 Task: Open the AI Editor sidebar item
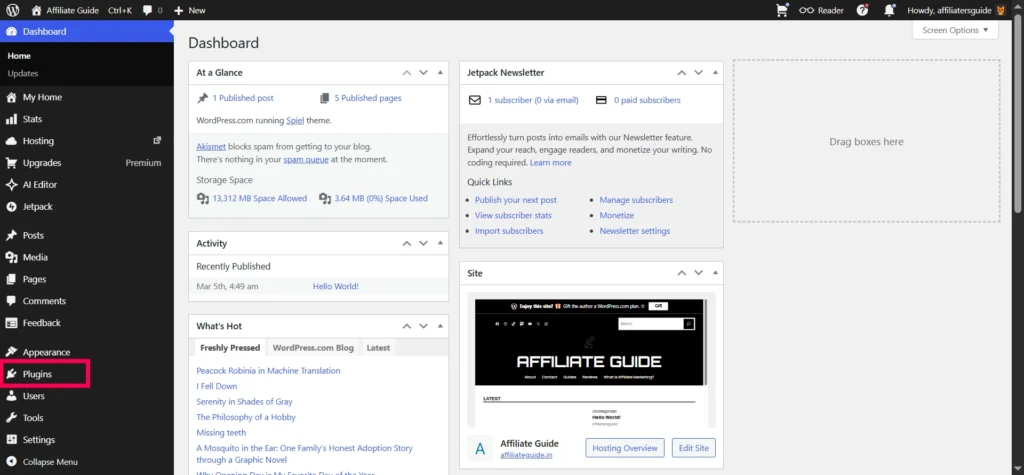point(39,185)
